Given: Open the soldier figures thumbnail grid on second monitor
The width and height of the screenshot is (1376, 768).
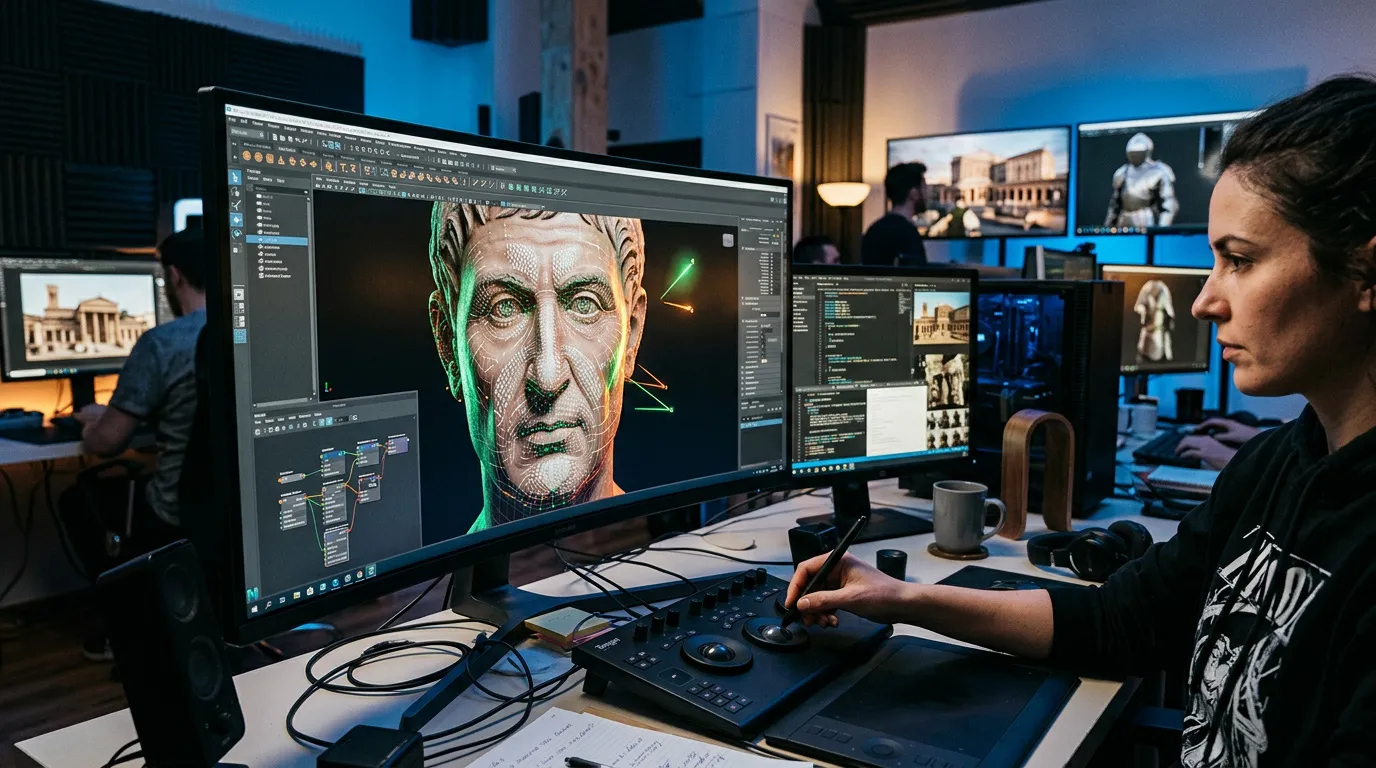Looking at the screenshot, I should click(x=948, y=429).
